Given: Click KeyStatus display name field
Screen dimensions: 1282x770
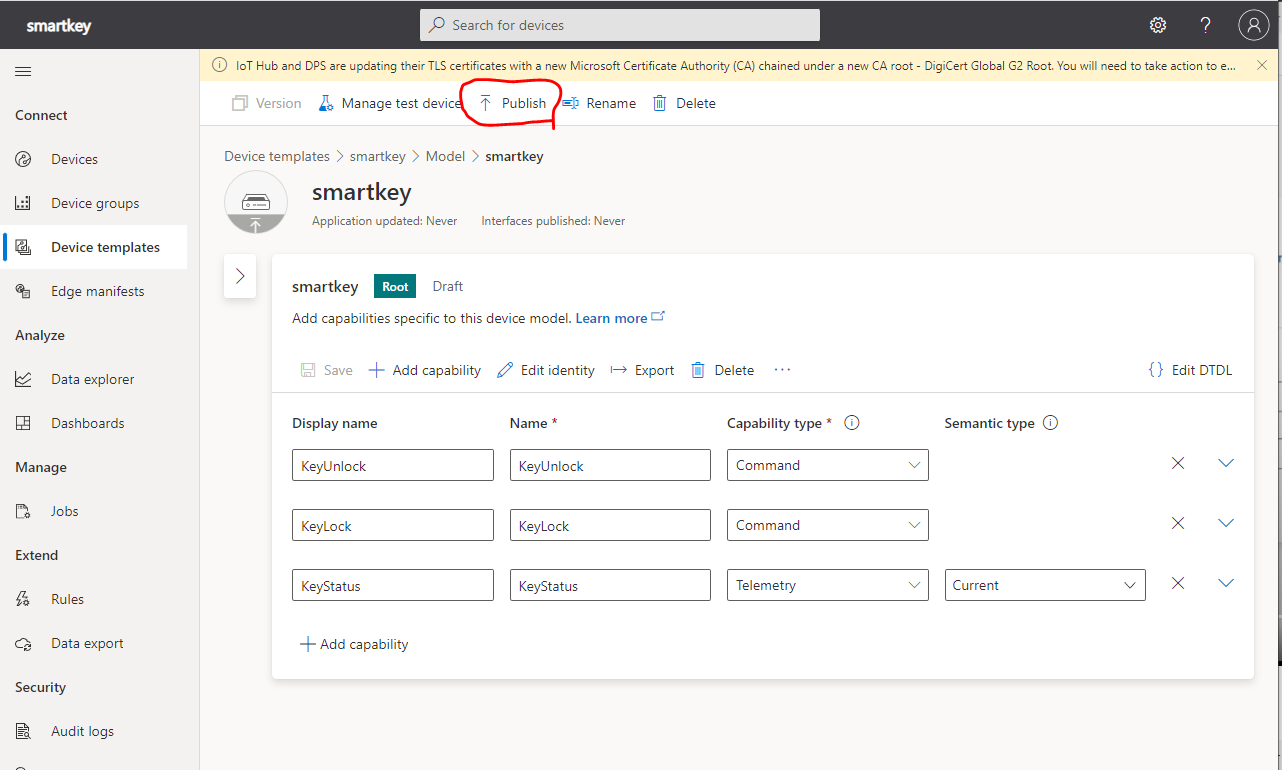Looking at the screenshot, I should point(393,585).
